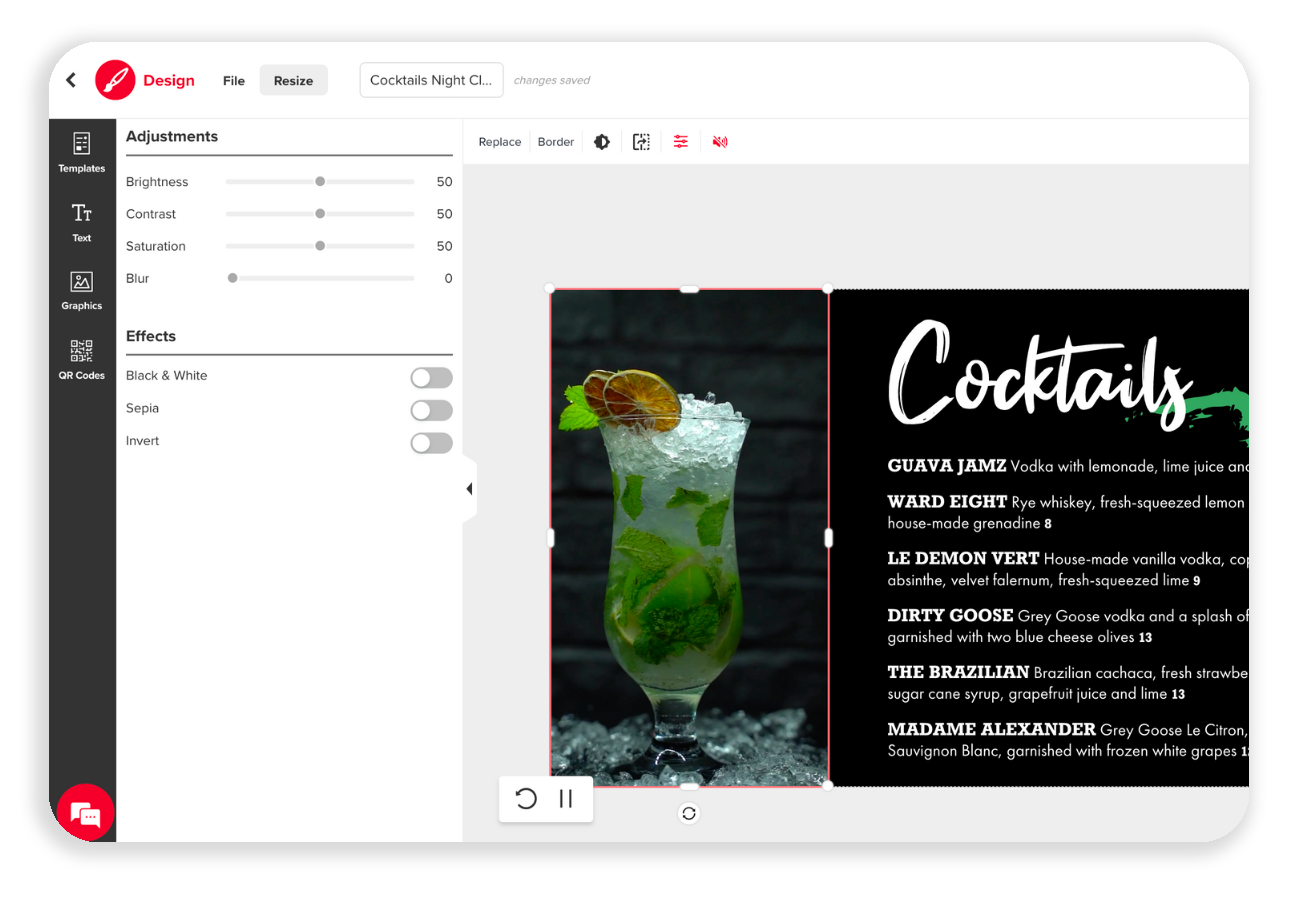
Task: Click the image's right-middle resize handle
Action: [828, 538]
